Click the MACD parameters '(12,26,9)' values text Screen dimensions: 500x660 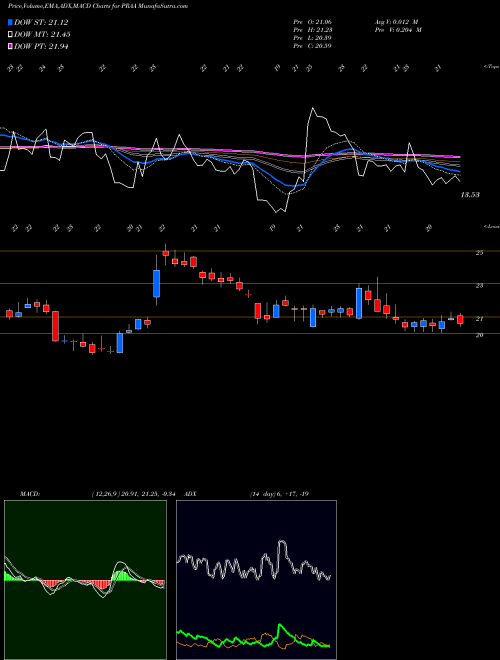click(x=136, y=494)
